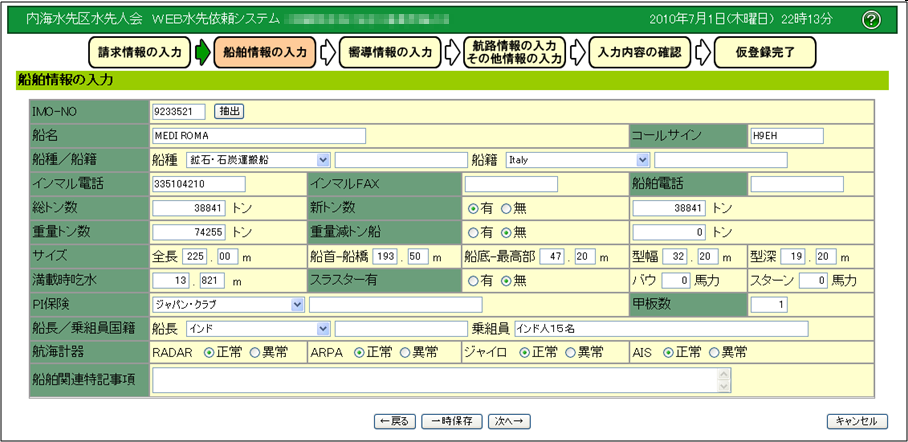Select 有 for 重量減トン船
The height and width of the screenshot is (442, 908).
472,232
